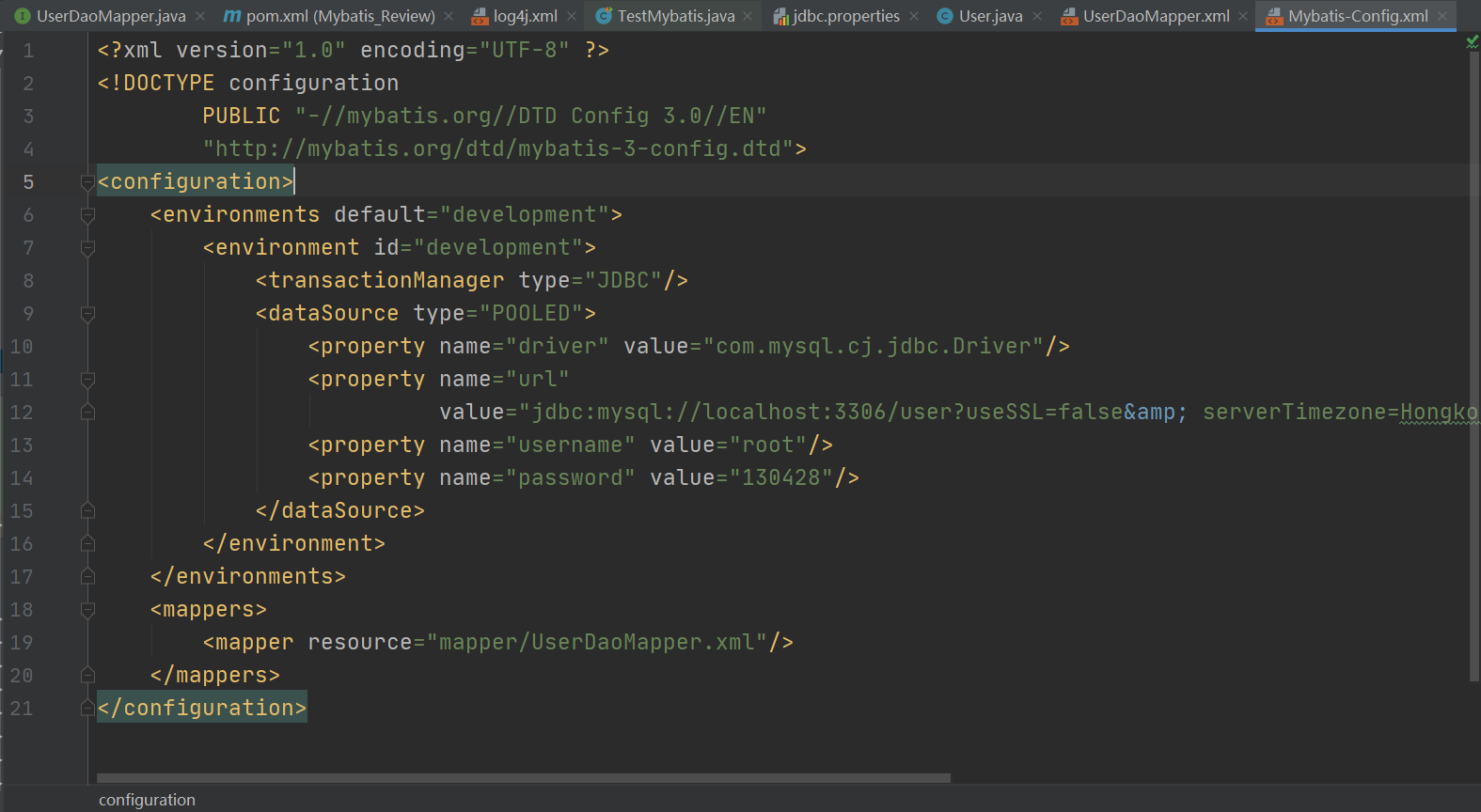Click the transactionManager type "JDBC"

pos(623,280)
